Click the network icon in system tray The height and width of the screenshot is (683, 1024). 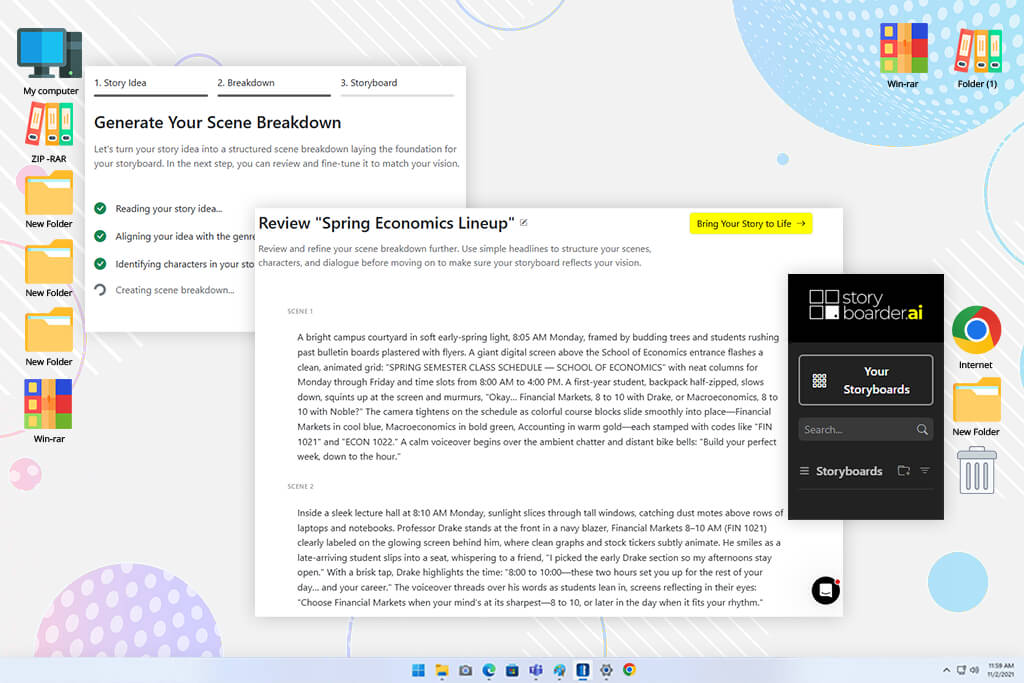point(961,670)
